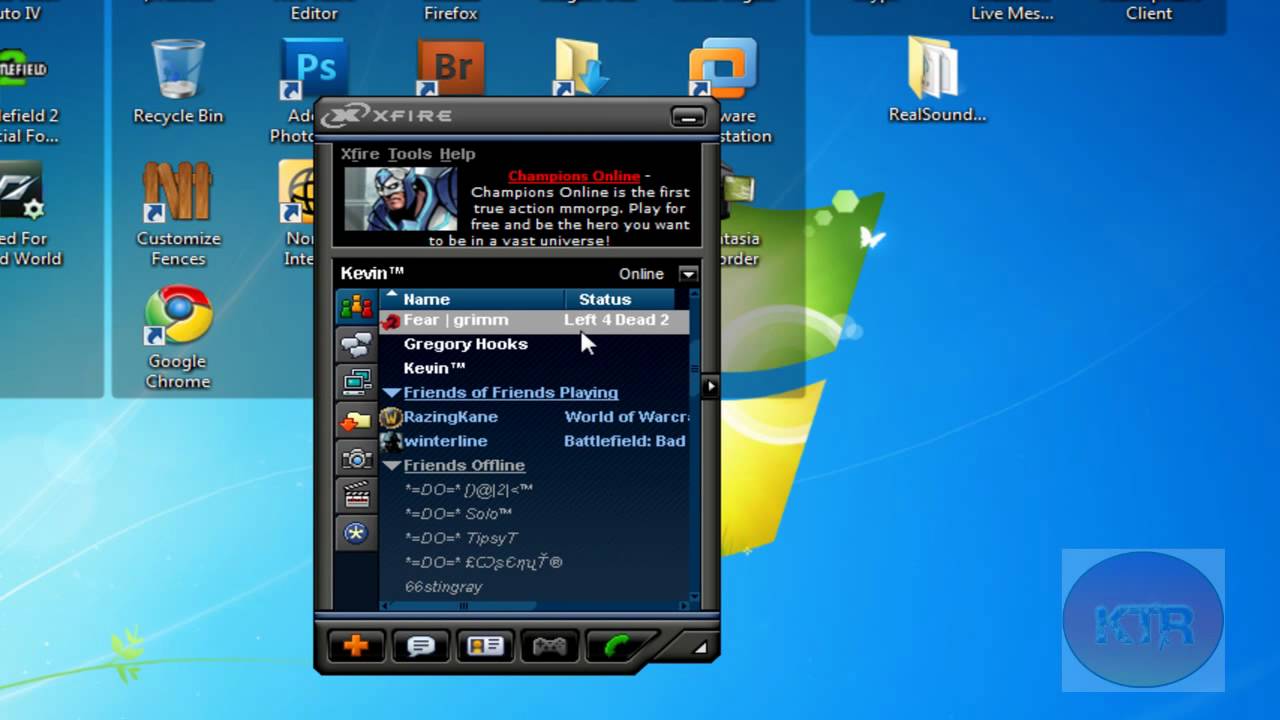Open the star badge tab in sidebar
Viewport: 1280px width, 720px height.
[356, 533]
